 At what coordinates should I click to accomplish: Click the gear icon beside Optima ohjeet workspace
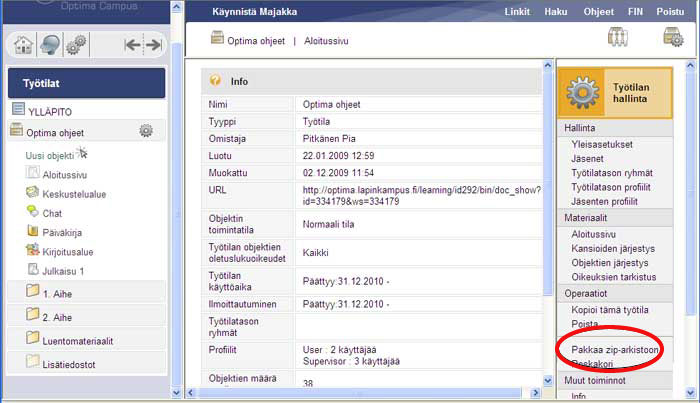click(146, 131)
